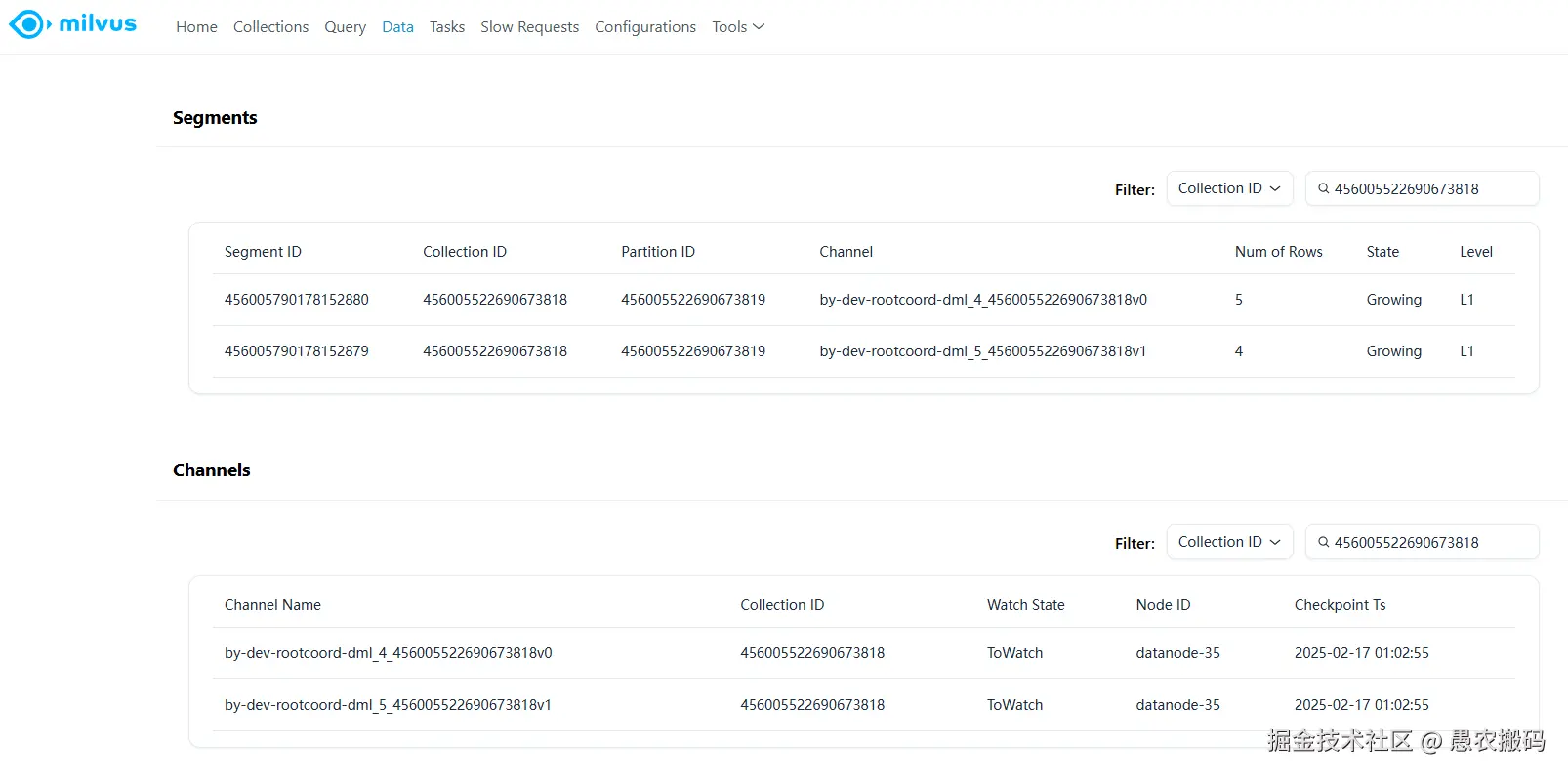Click L1 level of segment 456005790178152879

[1466, 351]
